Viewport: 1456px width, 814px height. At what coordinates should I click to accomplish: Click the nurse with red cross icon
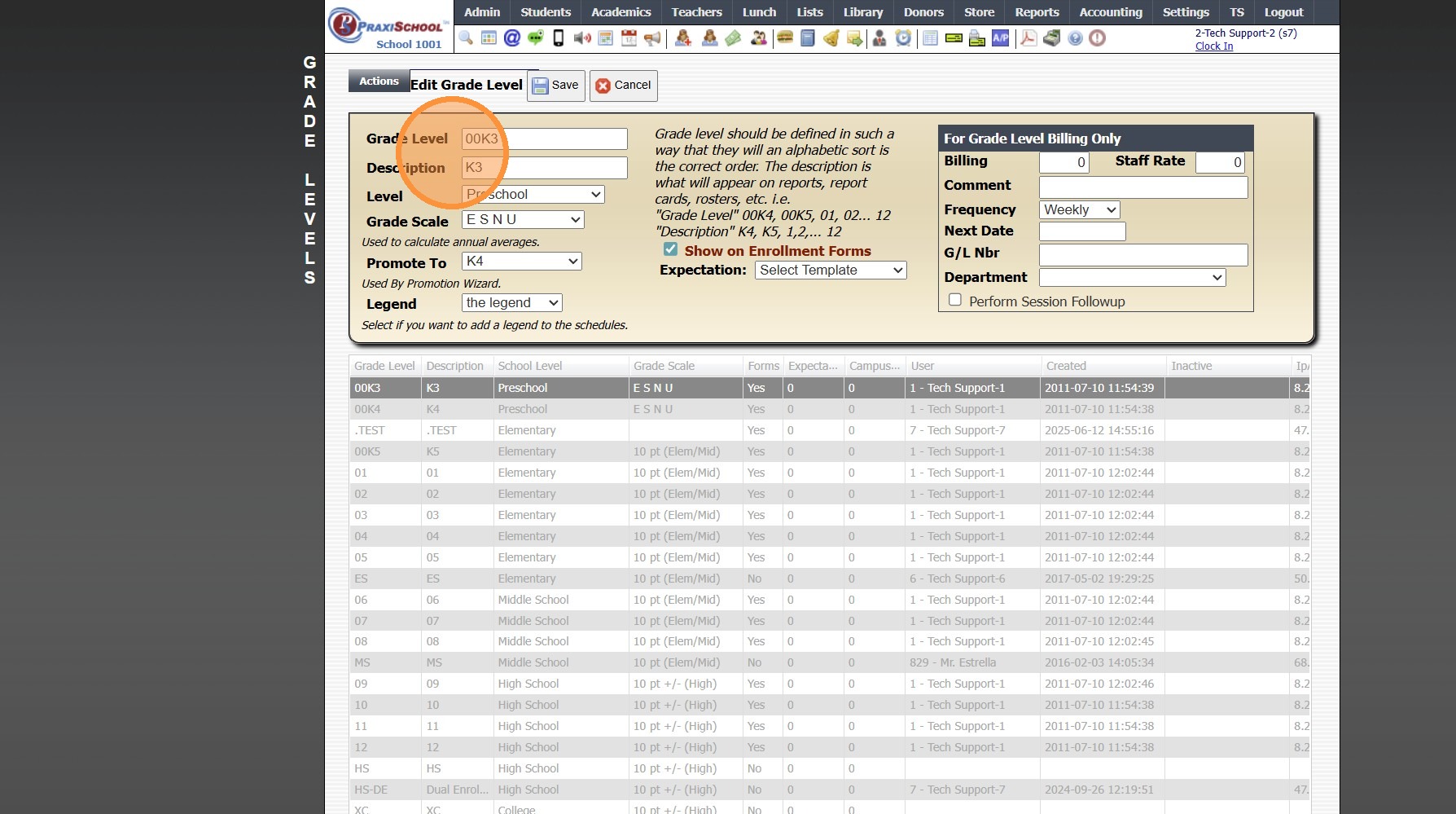click(683, 38)
